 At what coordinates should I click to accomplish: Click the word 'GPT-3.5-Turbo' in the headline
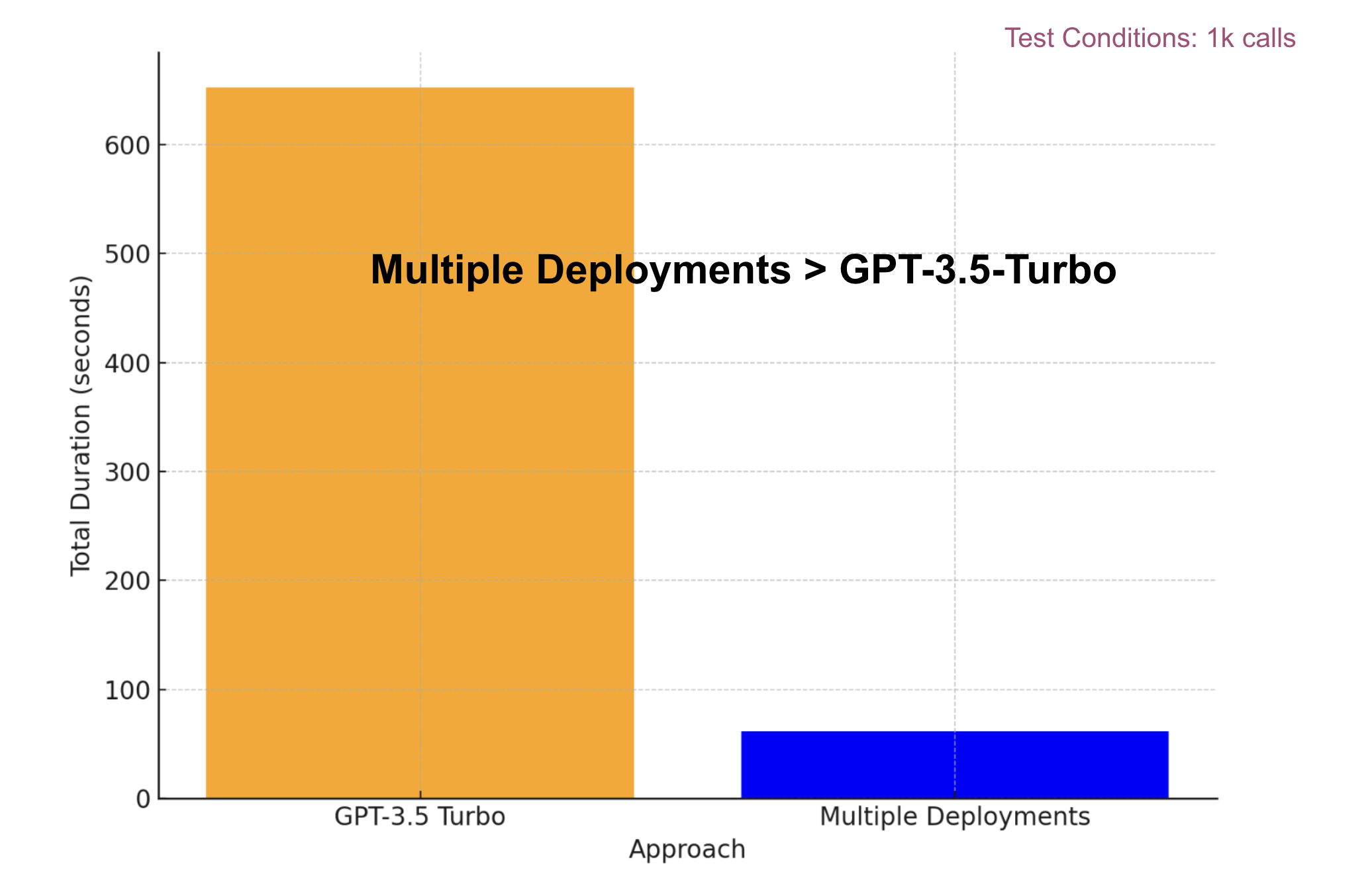[x=978, y=270]
